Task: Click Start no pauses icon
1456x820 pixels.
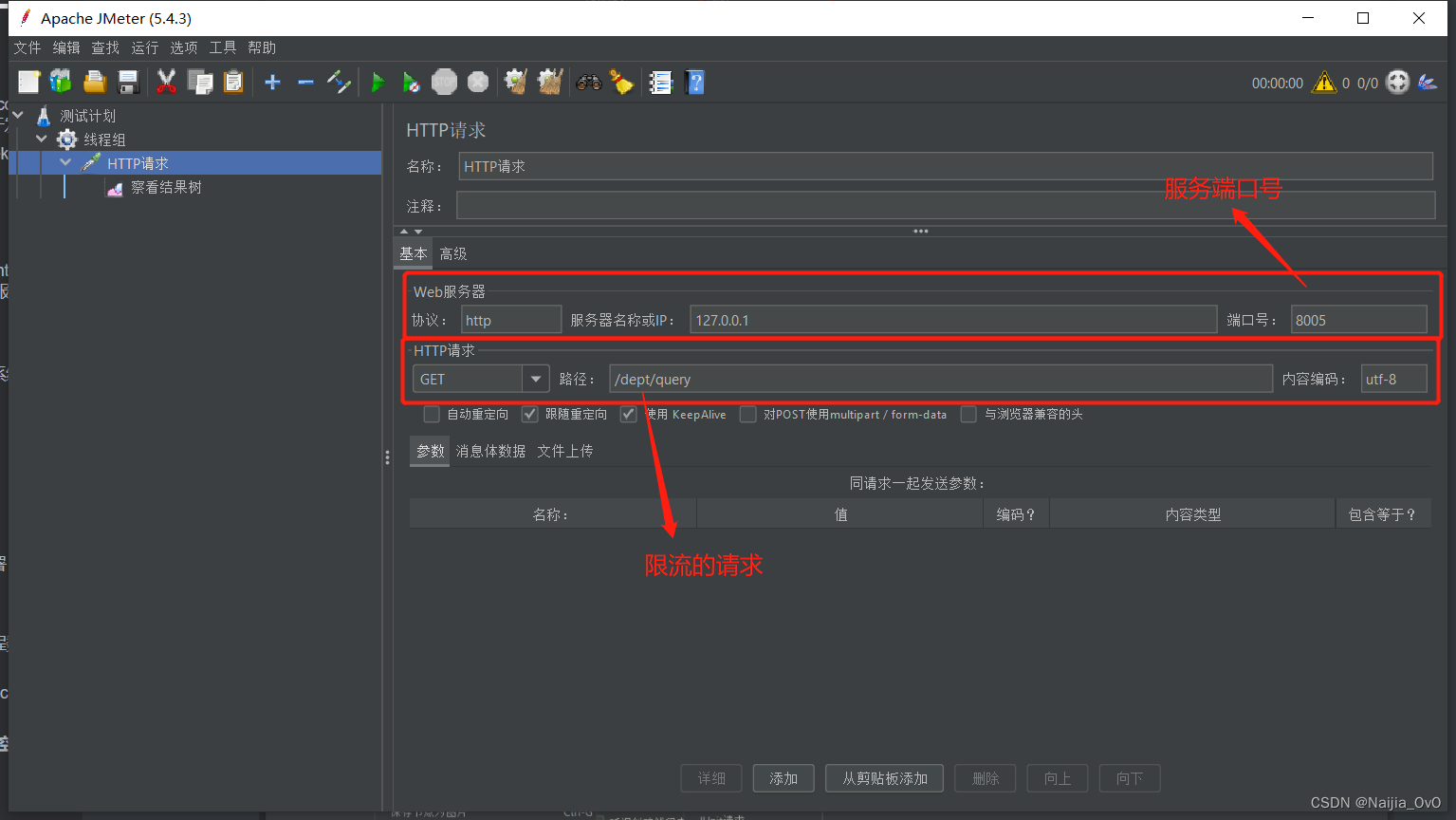Action: click(411, 83)
